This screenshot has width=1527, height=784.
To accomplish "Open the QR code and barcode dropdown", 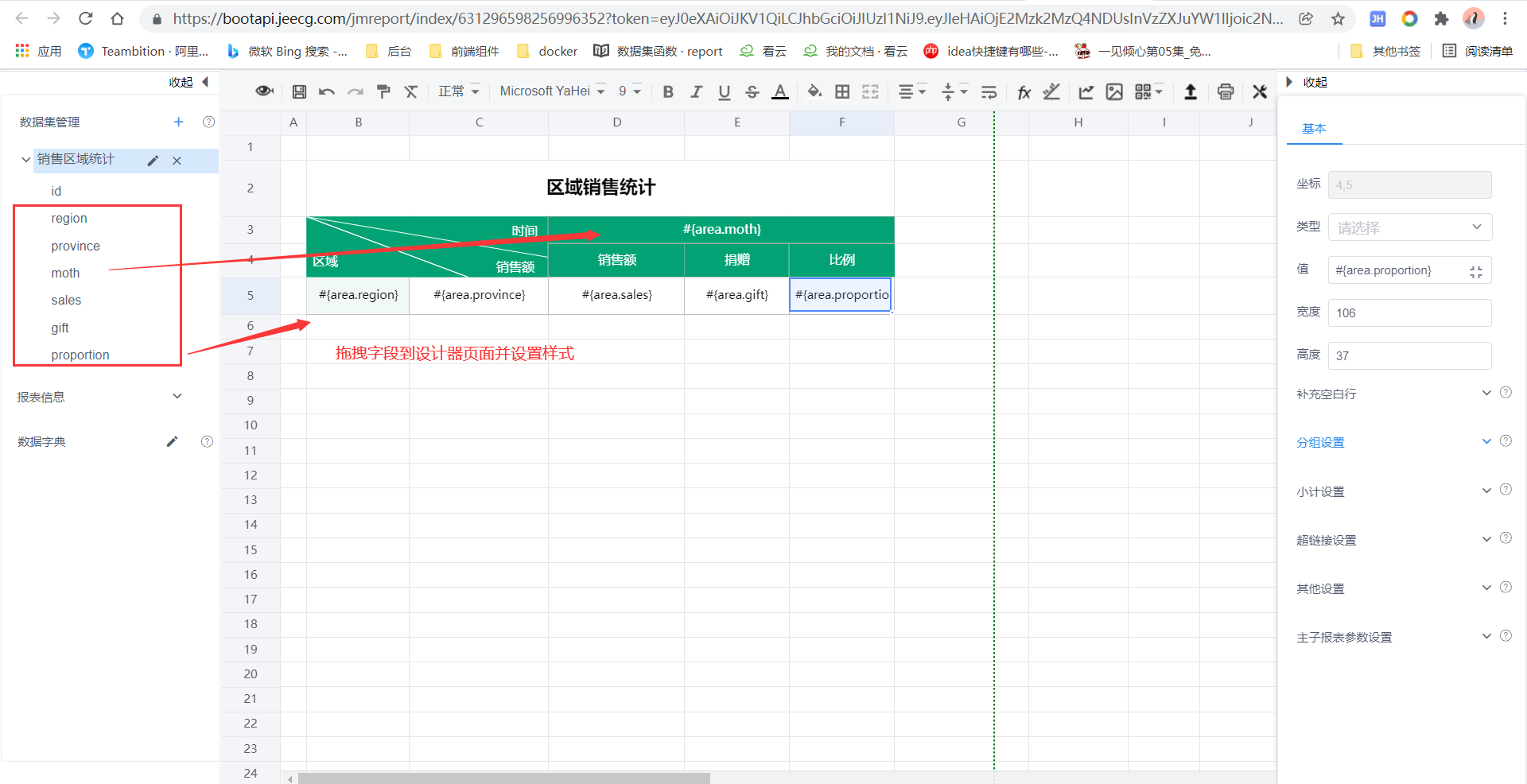I will pos(1148,91).
